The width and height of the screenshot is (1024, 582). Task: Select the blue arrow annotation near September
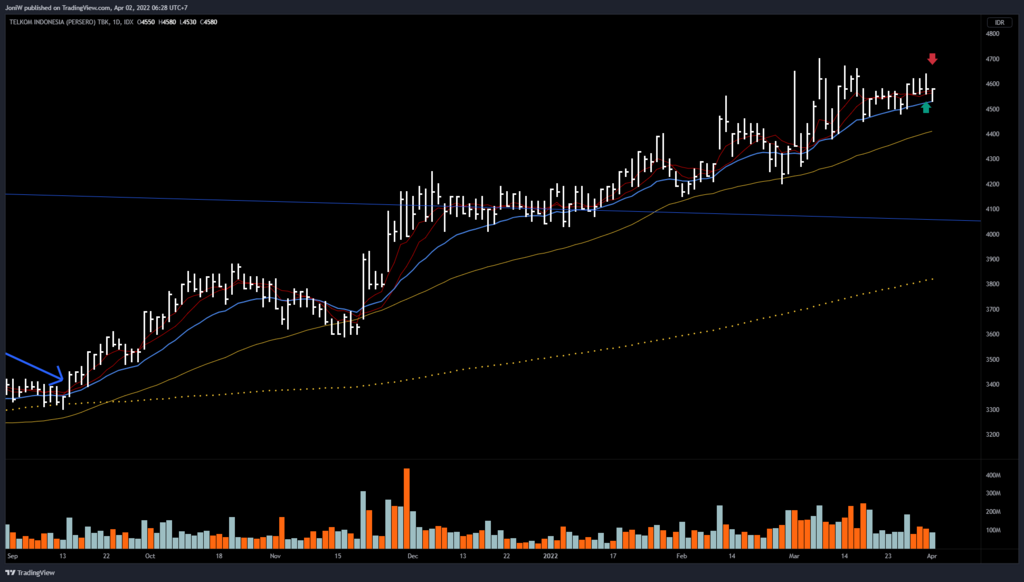pos(36,367)
